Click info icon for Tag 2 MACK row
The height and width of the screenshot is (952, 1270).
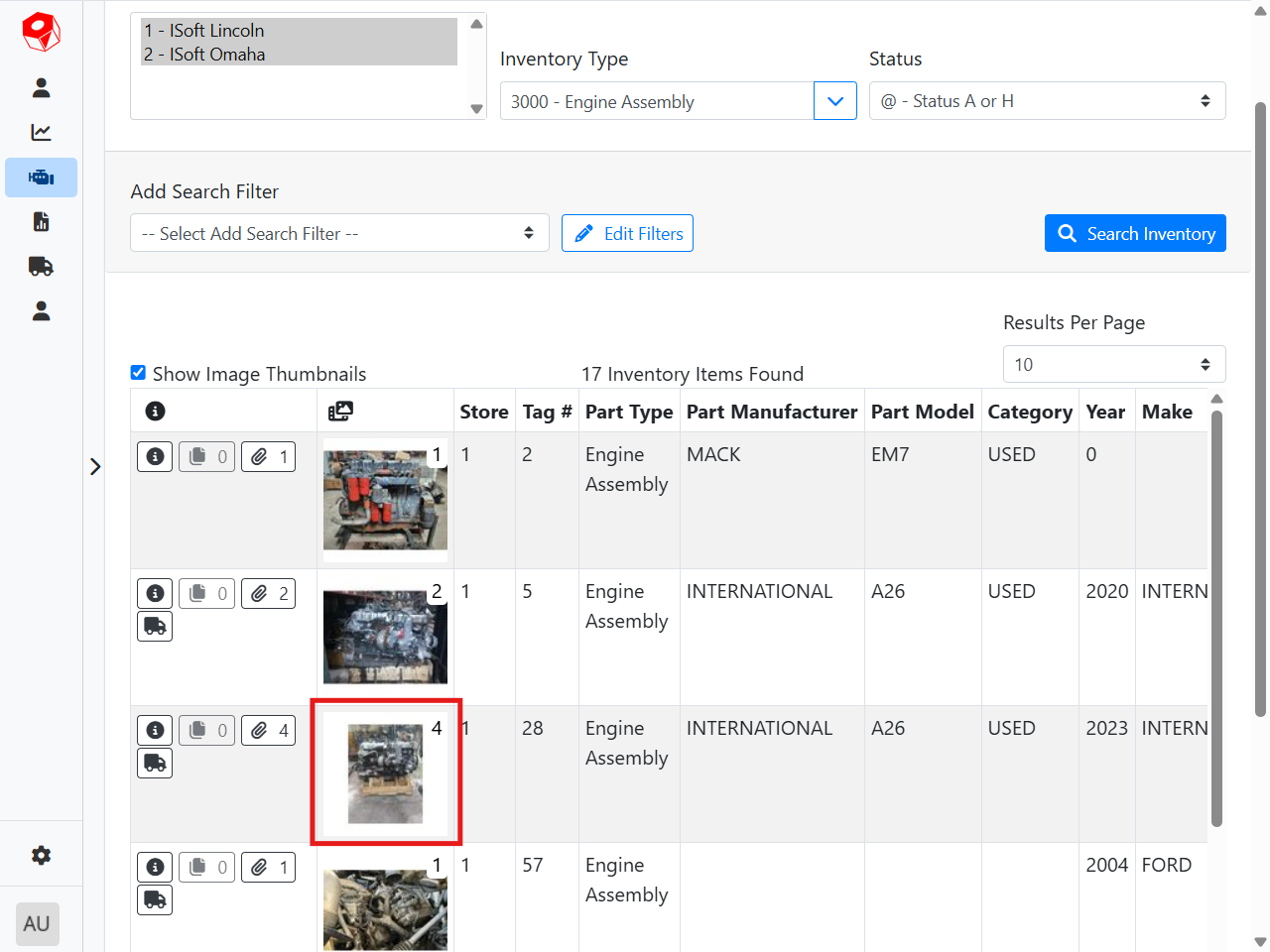coord(155,456)
